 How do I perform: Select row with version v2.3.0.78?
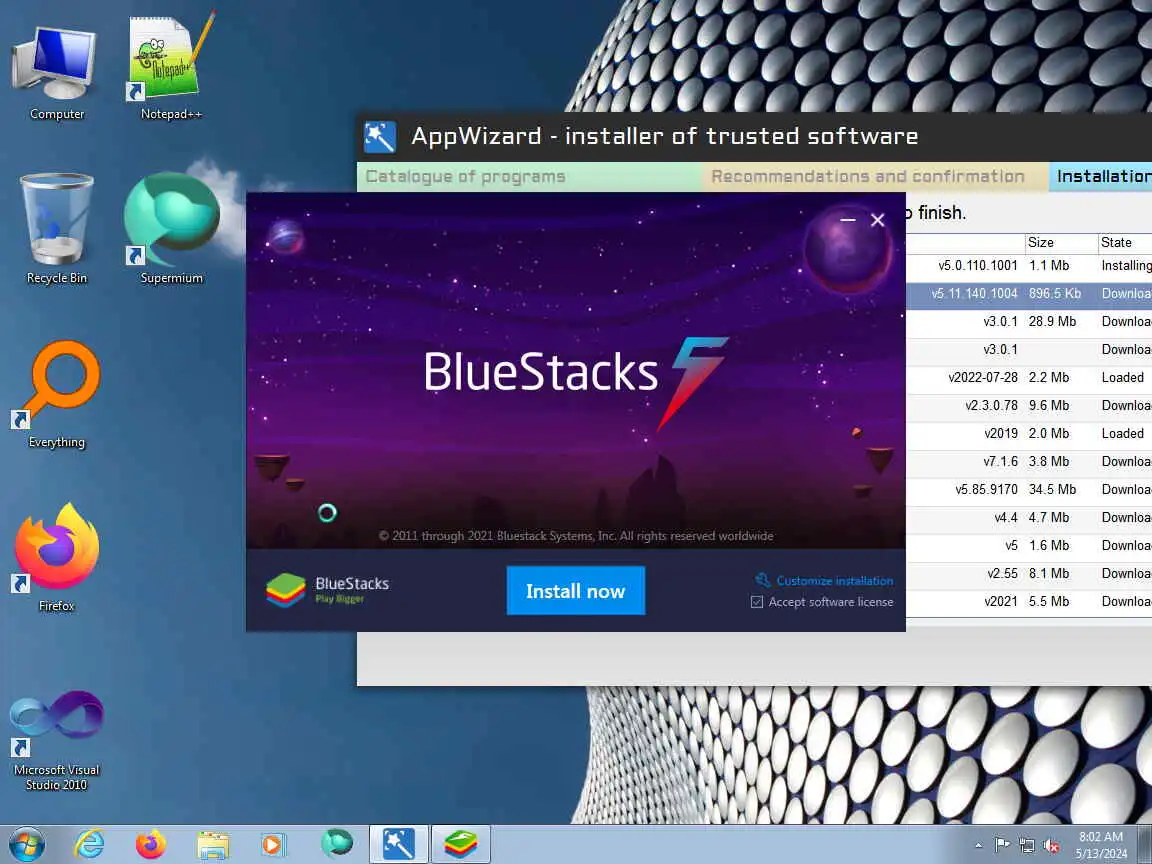point(1029,406)
